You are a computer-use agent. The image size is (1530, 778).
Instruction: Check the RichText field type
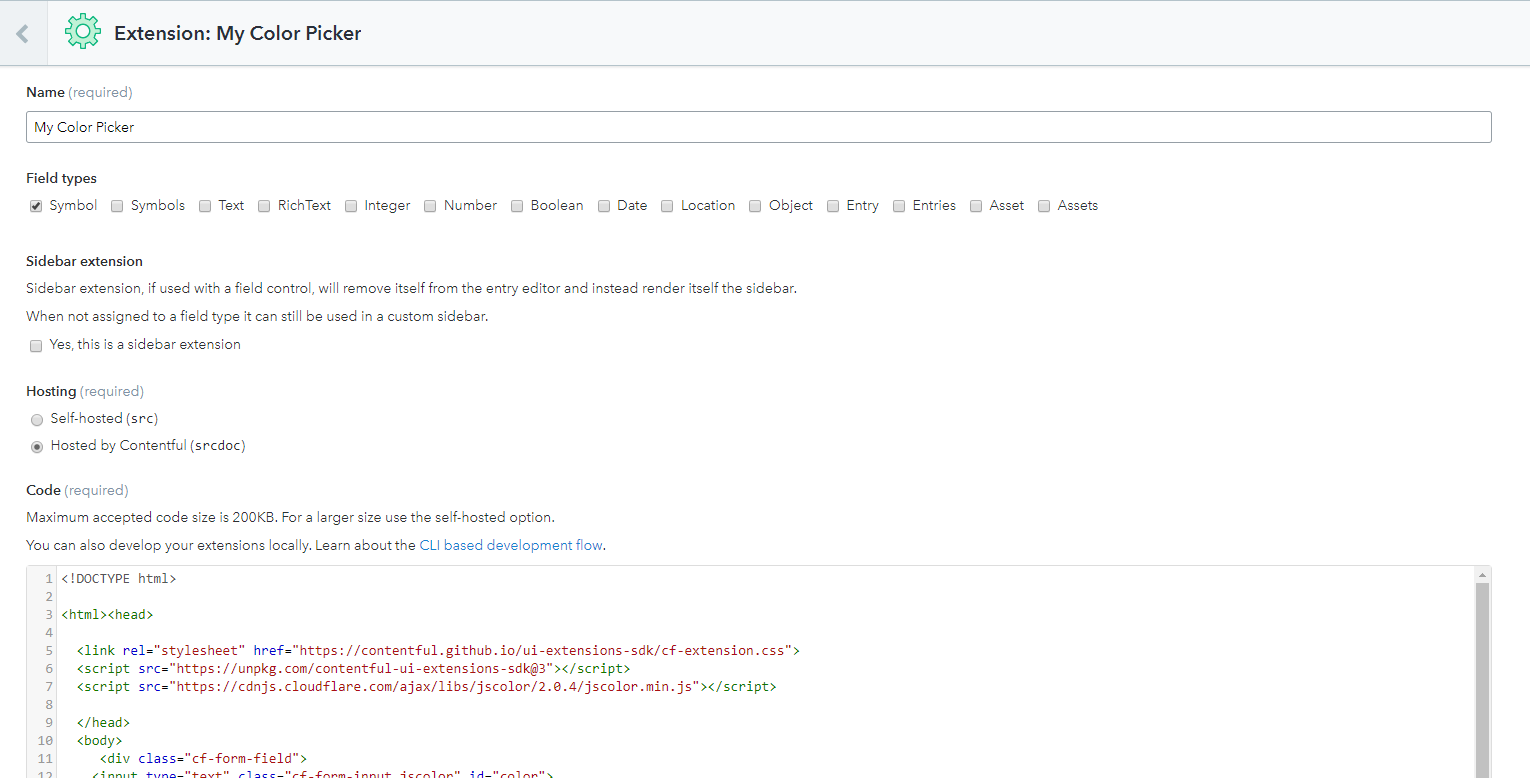point(264,206)
